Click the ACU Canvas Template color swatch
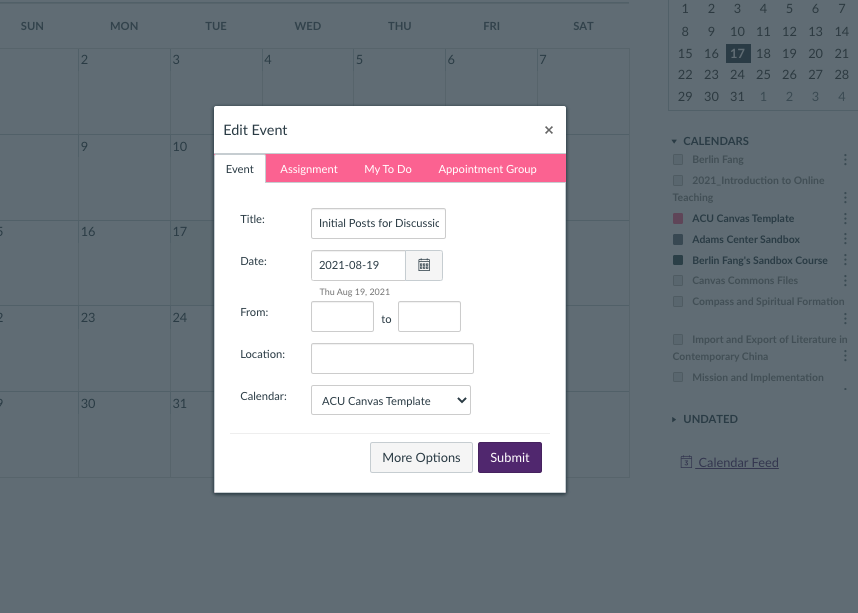 (678, 219)
